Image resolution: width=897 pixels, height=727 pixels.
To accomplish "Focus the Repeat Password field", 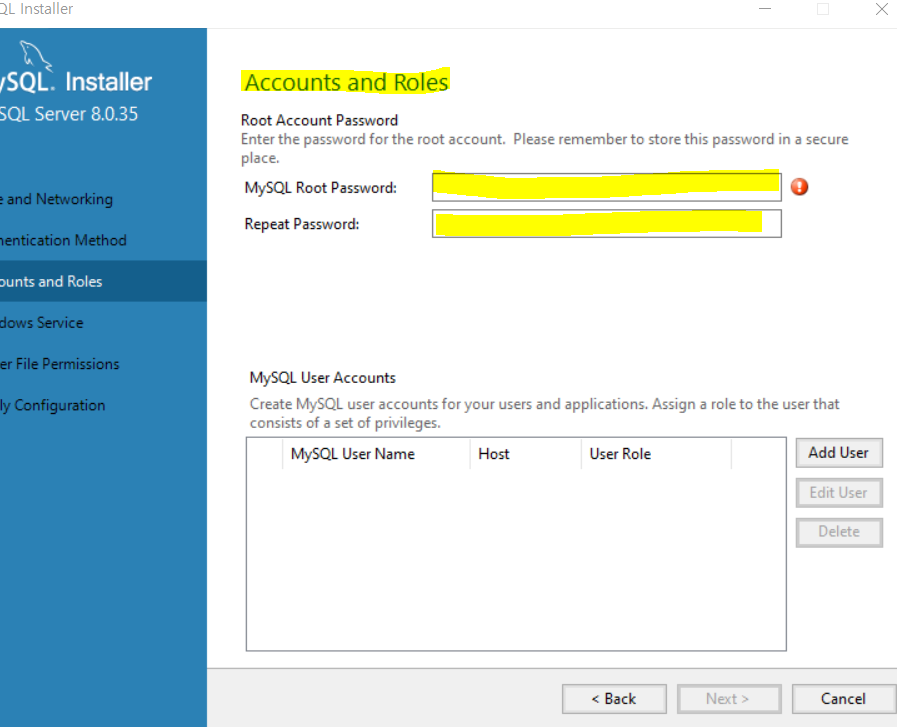I will tap(606, 223).
